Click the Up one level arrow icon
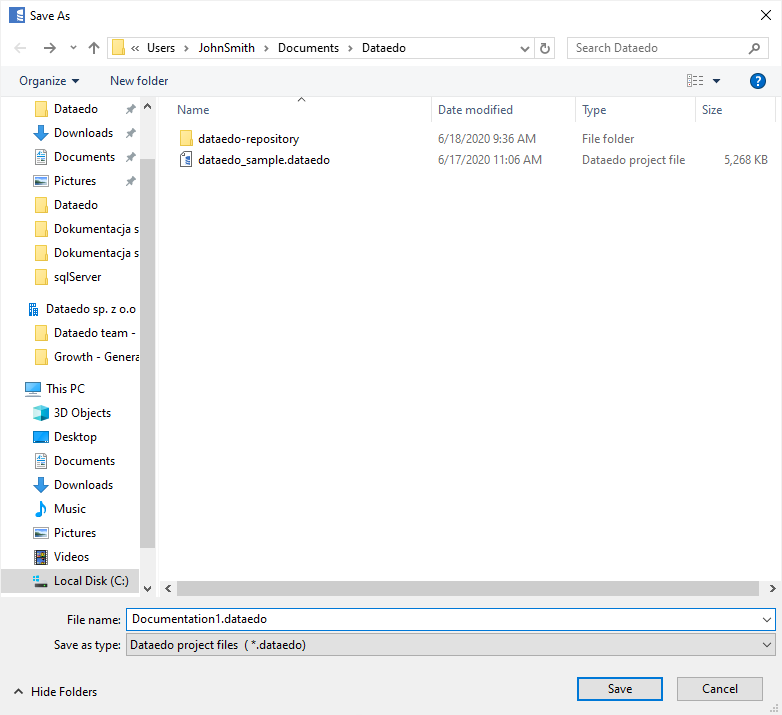This screenshot has width=782, height=715. pos(94,48)
